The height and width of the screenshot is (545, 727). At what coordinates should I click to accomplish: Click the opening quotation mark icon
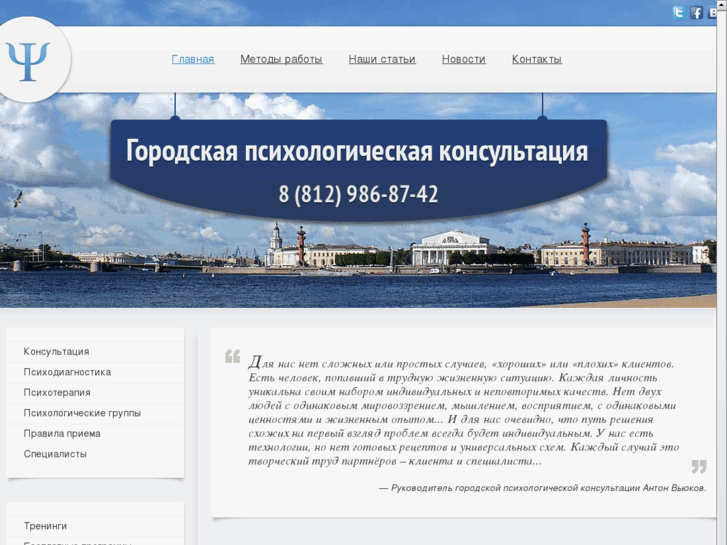click(x=233, y=356)
